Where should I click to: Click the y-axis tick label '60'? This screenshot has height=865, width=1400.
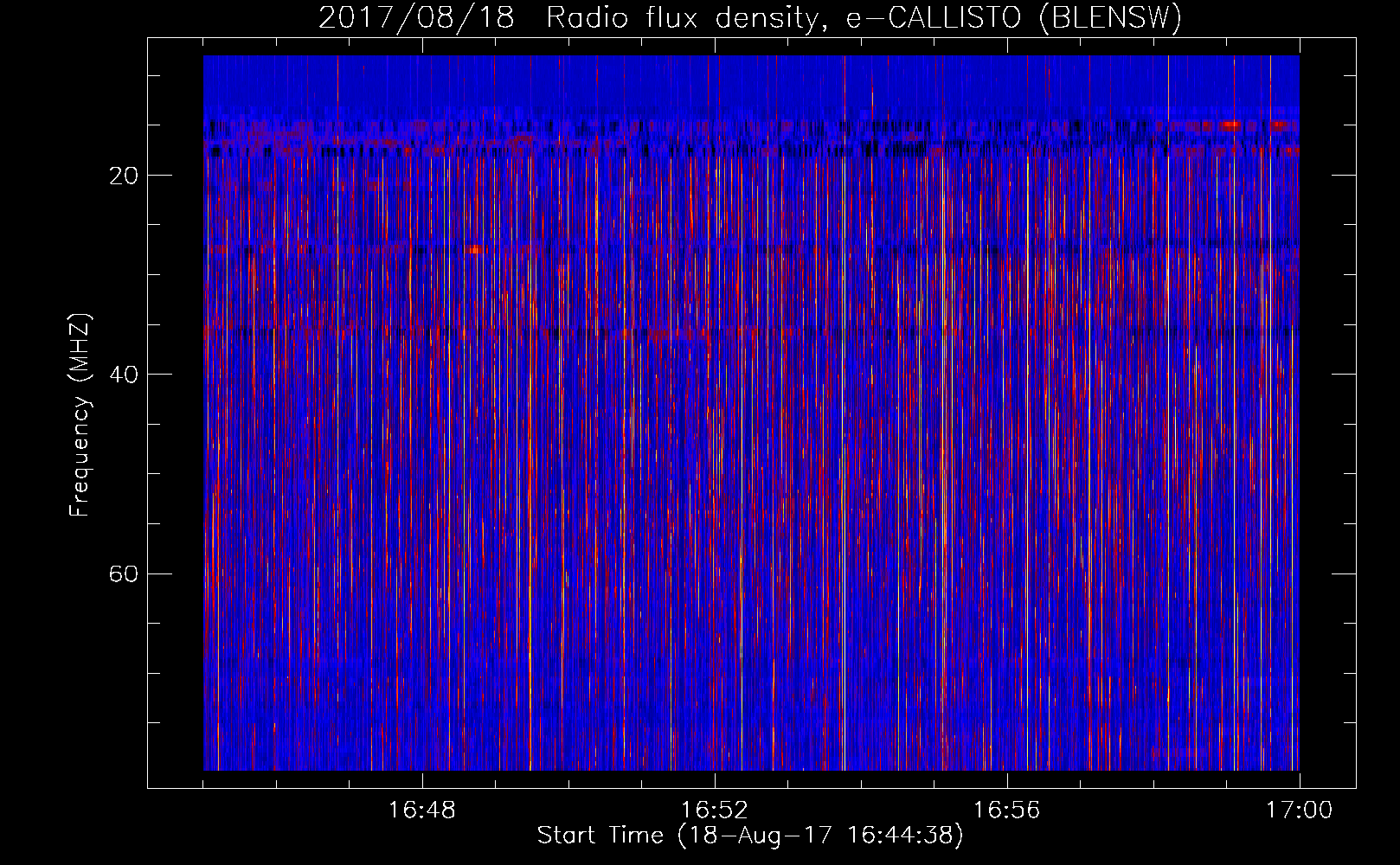click(x=124, y=573)
